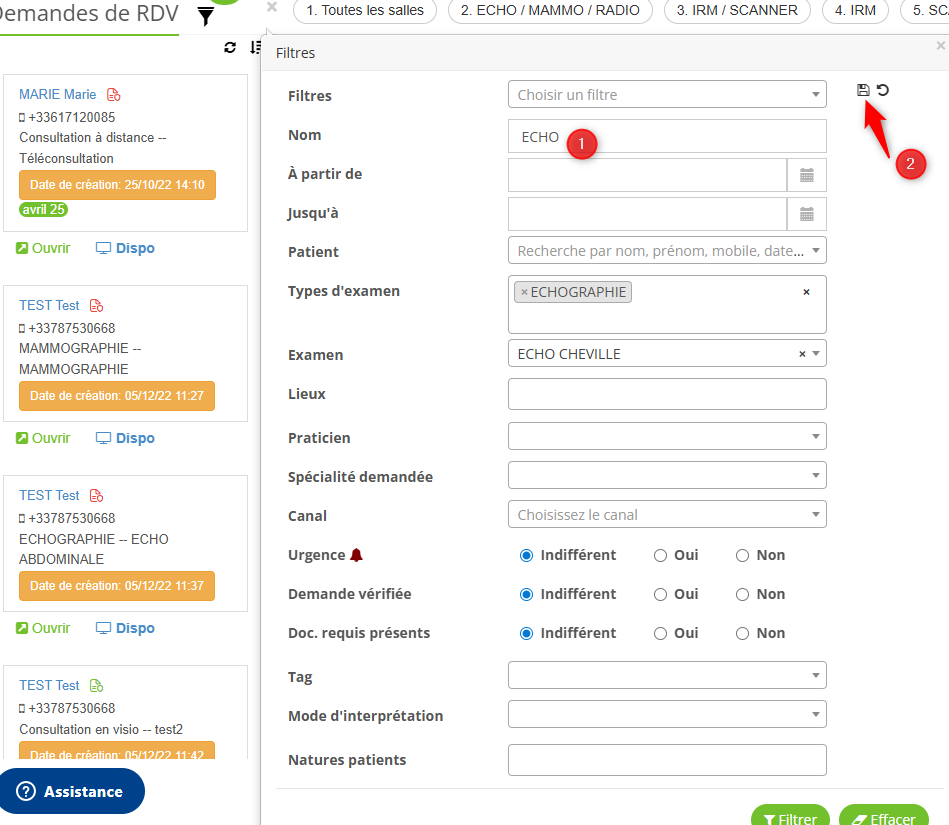Viewport: 949px width, 825px height.
Task: Open the calendar picker for Jusqu'à
Action: (806, 214)
